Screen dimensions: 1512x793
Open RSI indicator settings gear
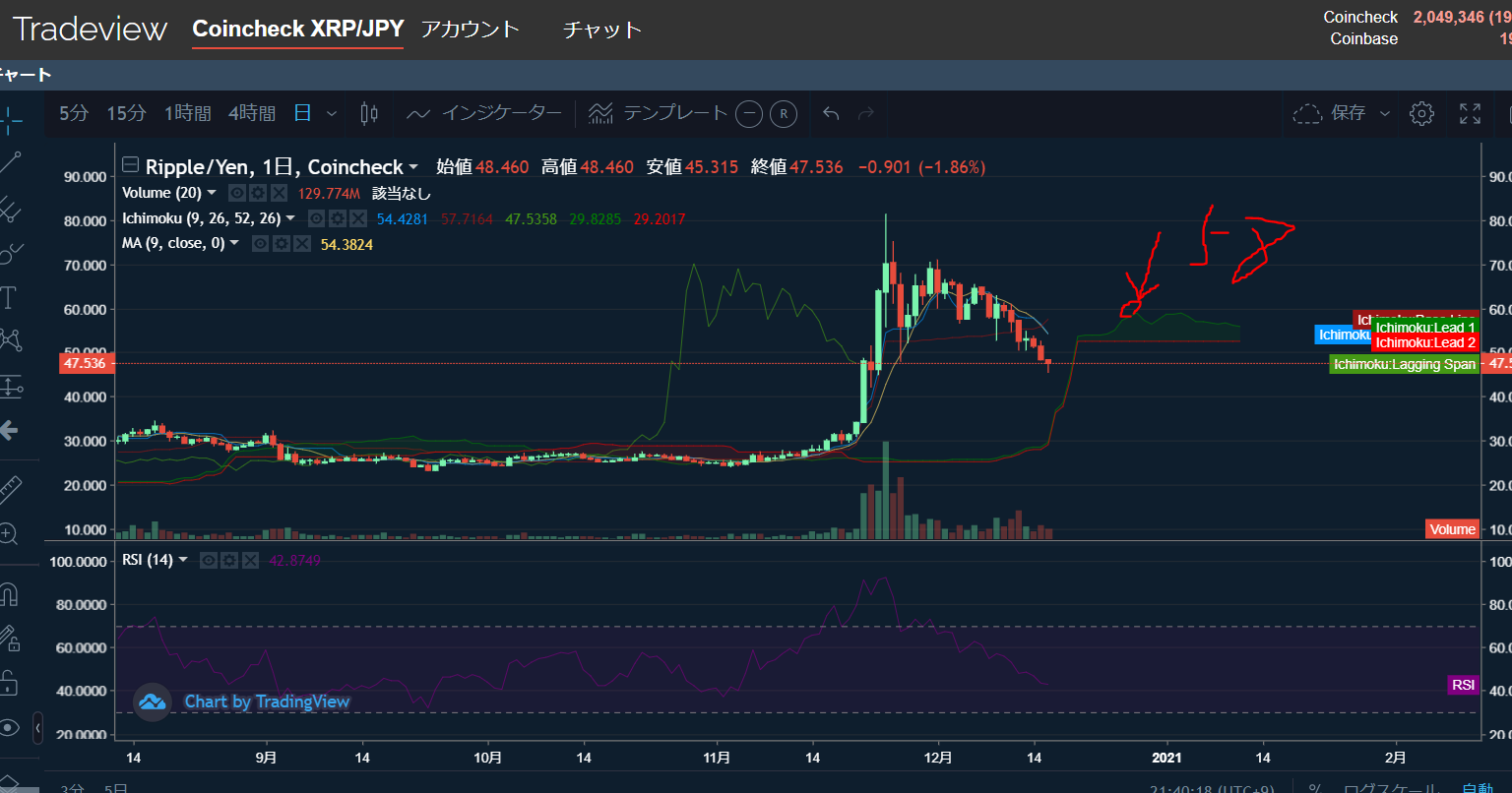coord(229,560)
